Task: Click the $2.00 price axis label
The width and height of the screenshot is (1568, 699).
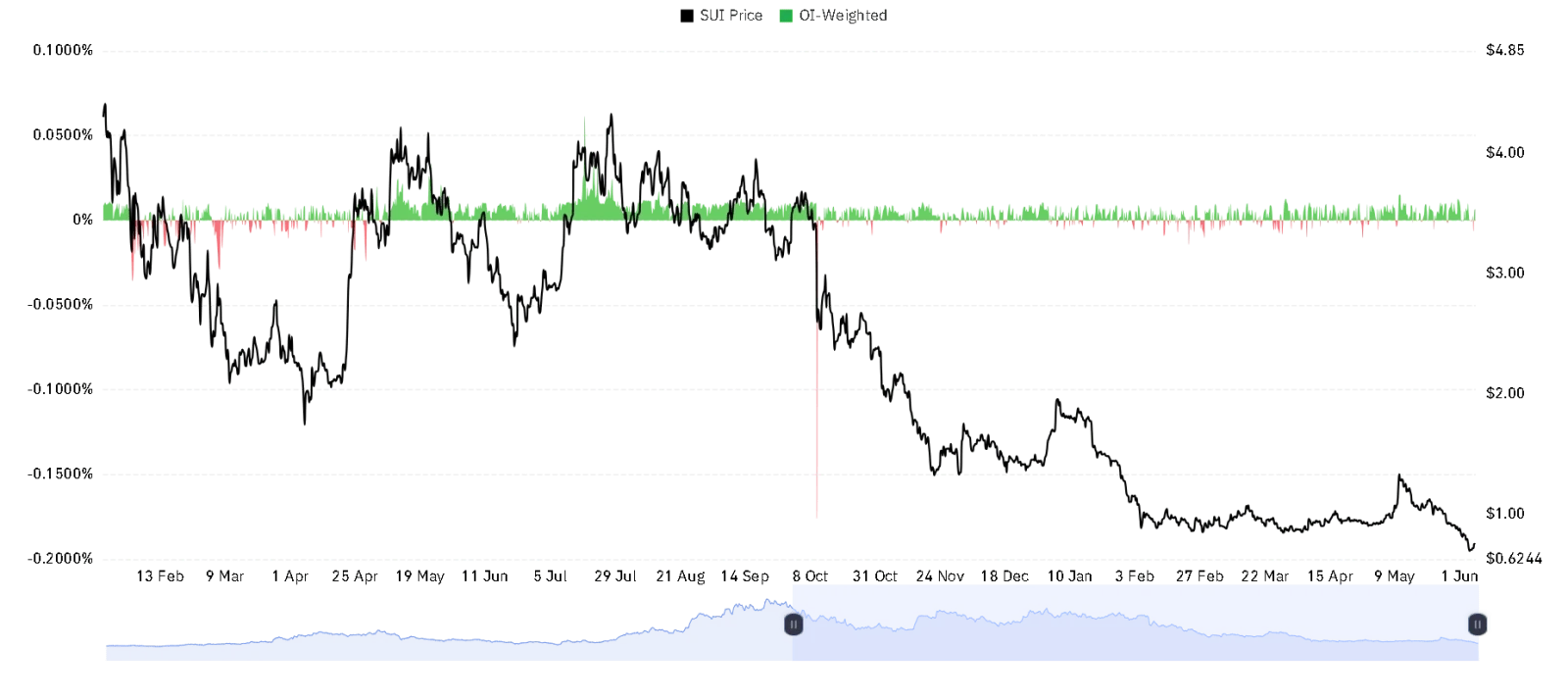Action: pos(1505,393)
